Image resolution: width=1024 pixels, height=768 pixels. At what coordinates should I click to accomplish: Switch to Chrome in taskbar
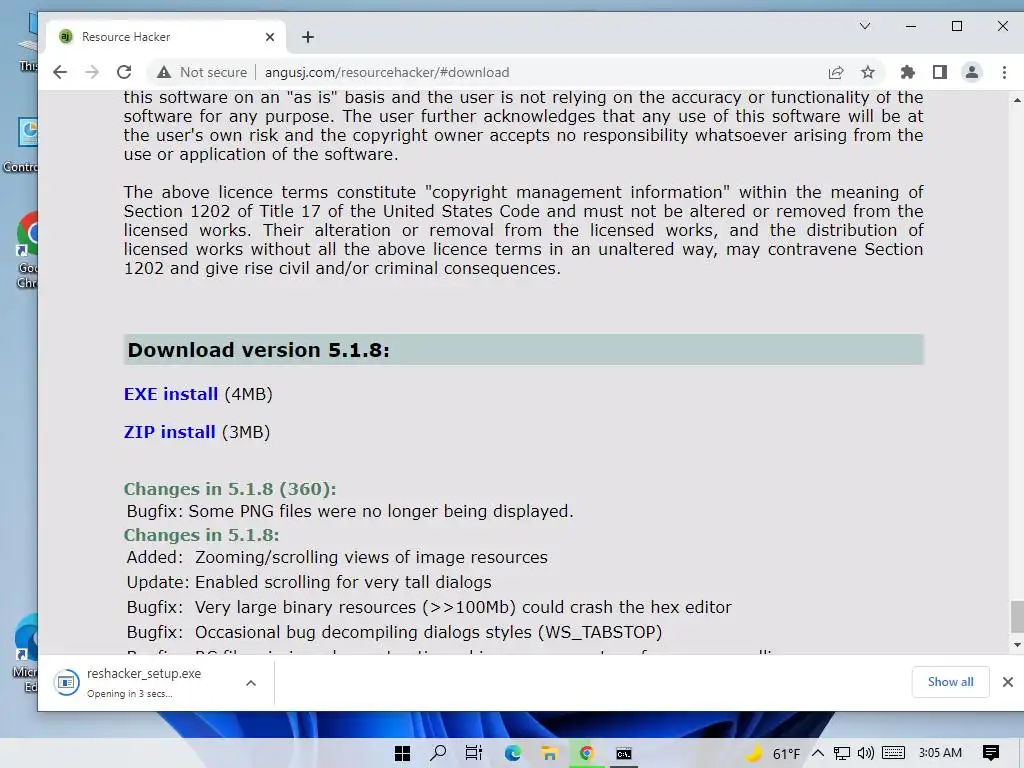tap(586, 754)
